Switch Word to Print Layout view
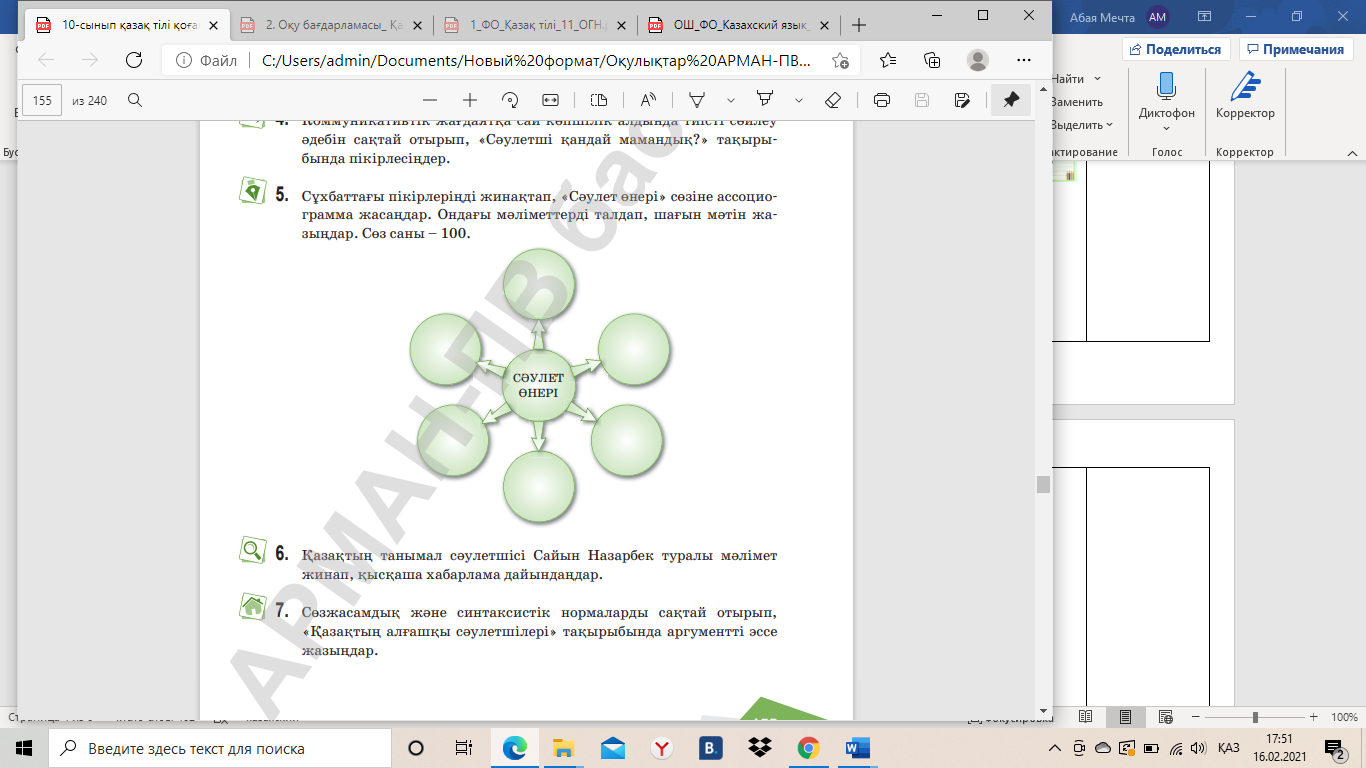 pos(1126,717)
